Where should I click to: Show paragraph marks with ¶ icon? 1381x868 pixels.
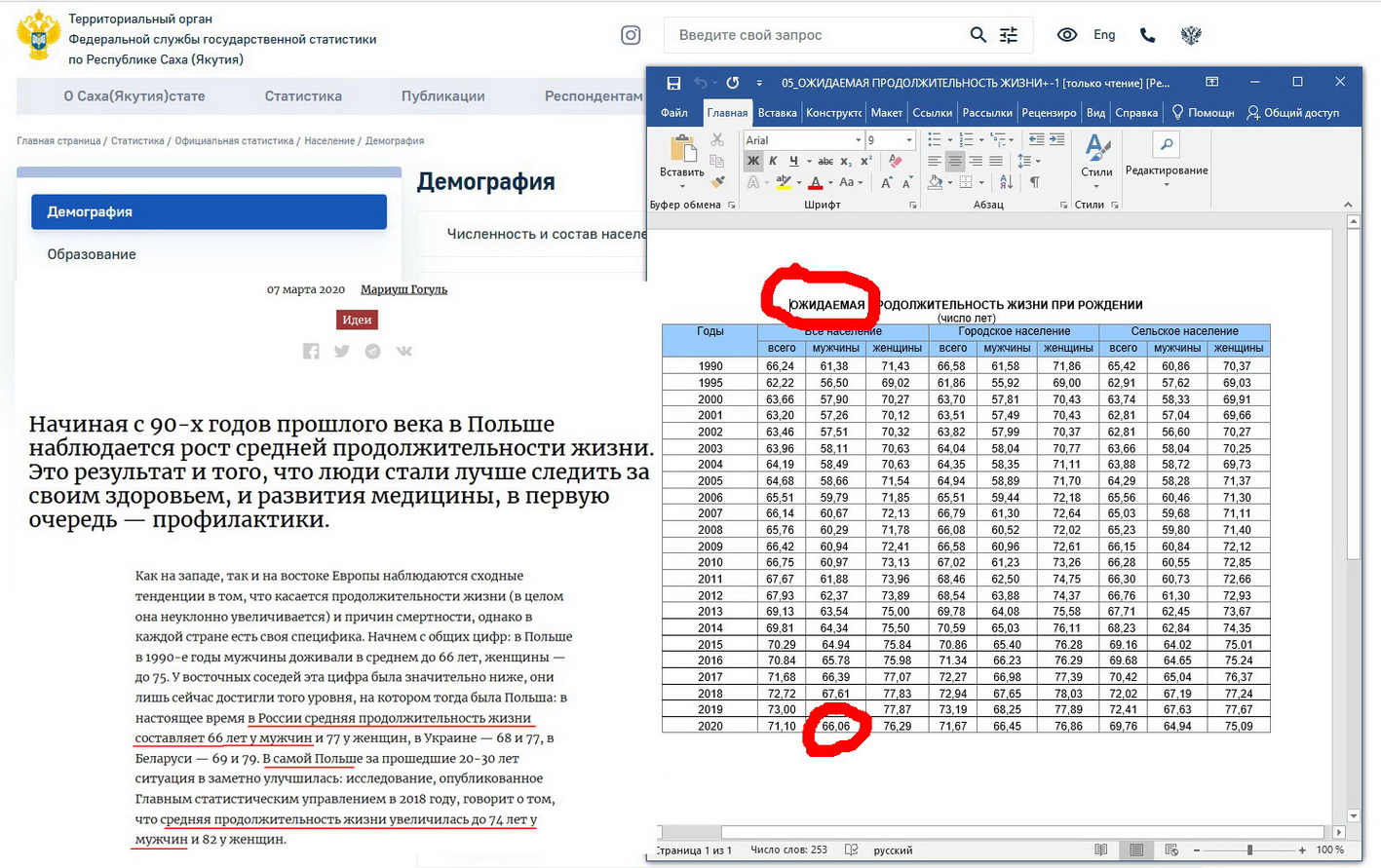point(1034,182)
